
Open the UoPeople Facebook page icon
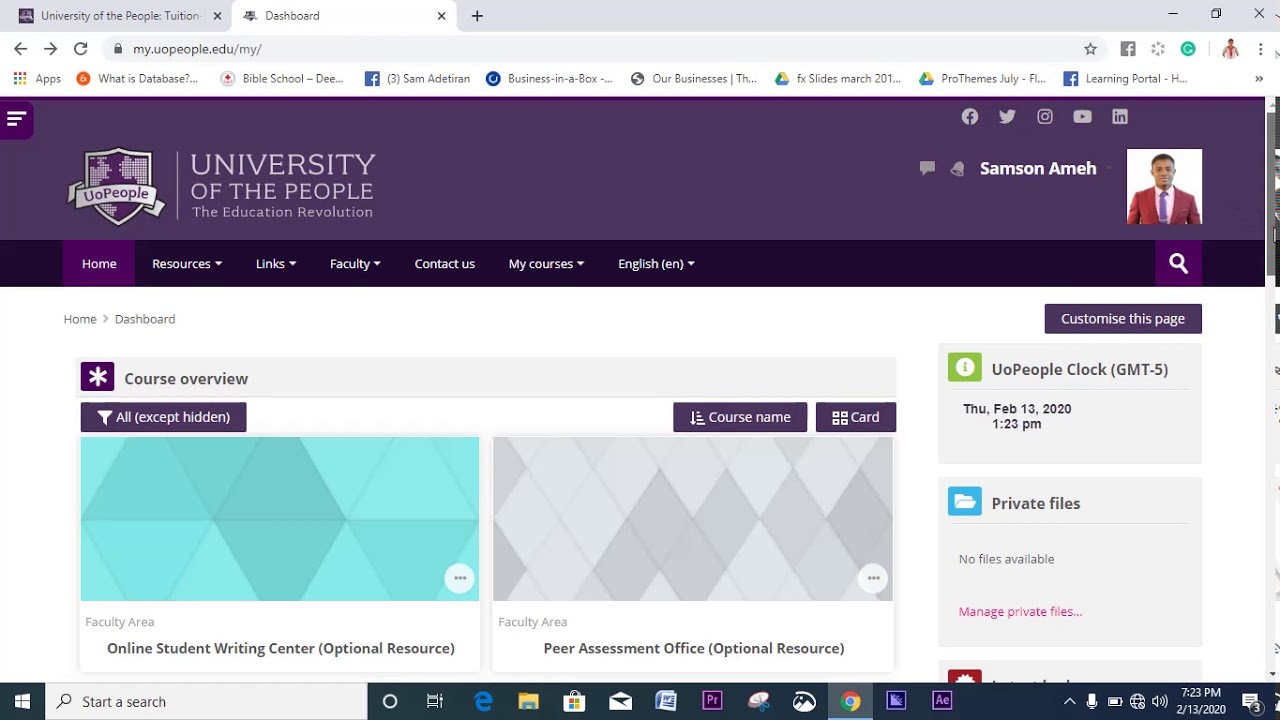[970, 117]
